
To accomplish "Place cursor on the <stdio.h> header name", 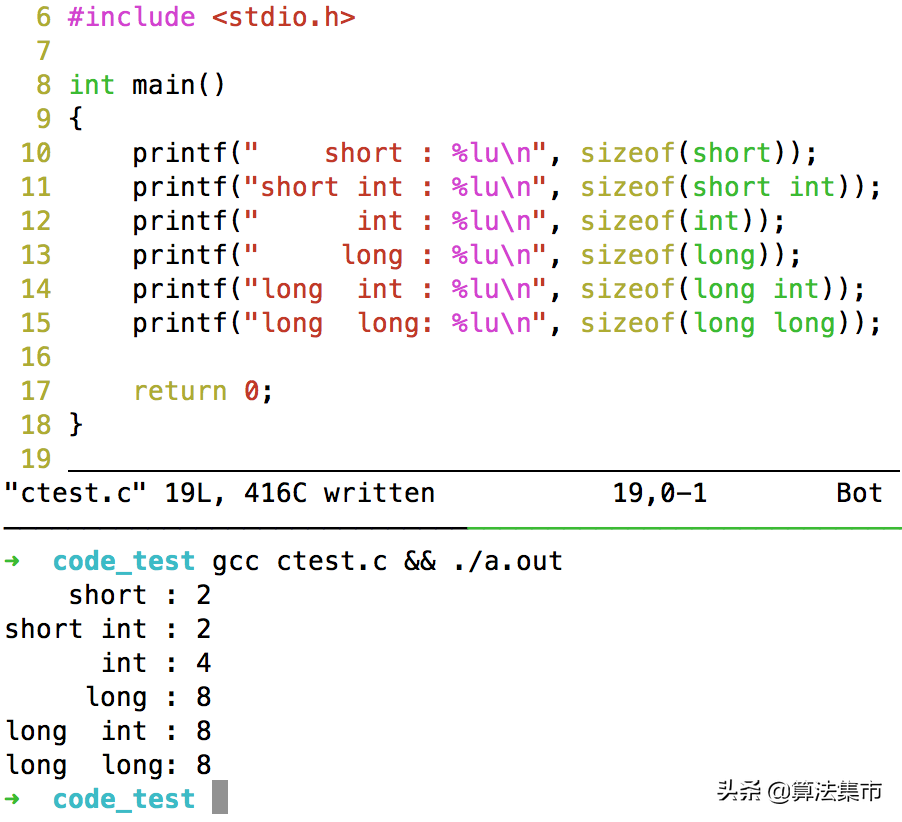I will pos(283,17).
